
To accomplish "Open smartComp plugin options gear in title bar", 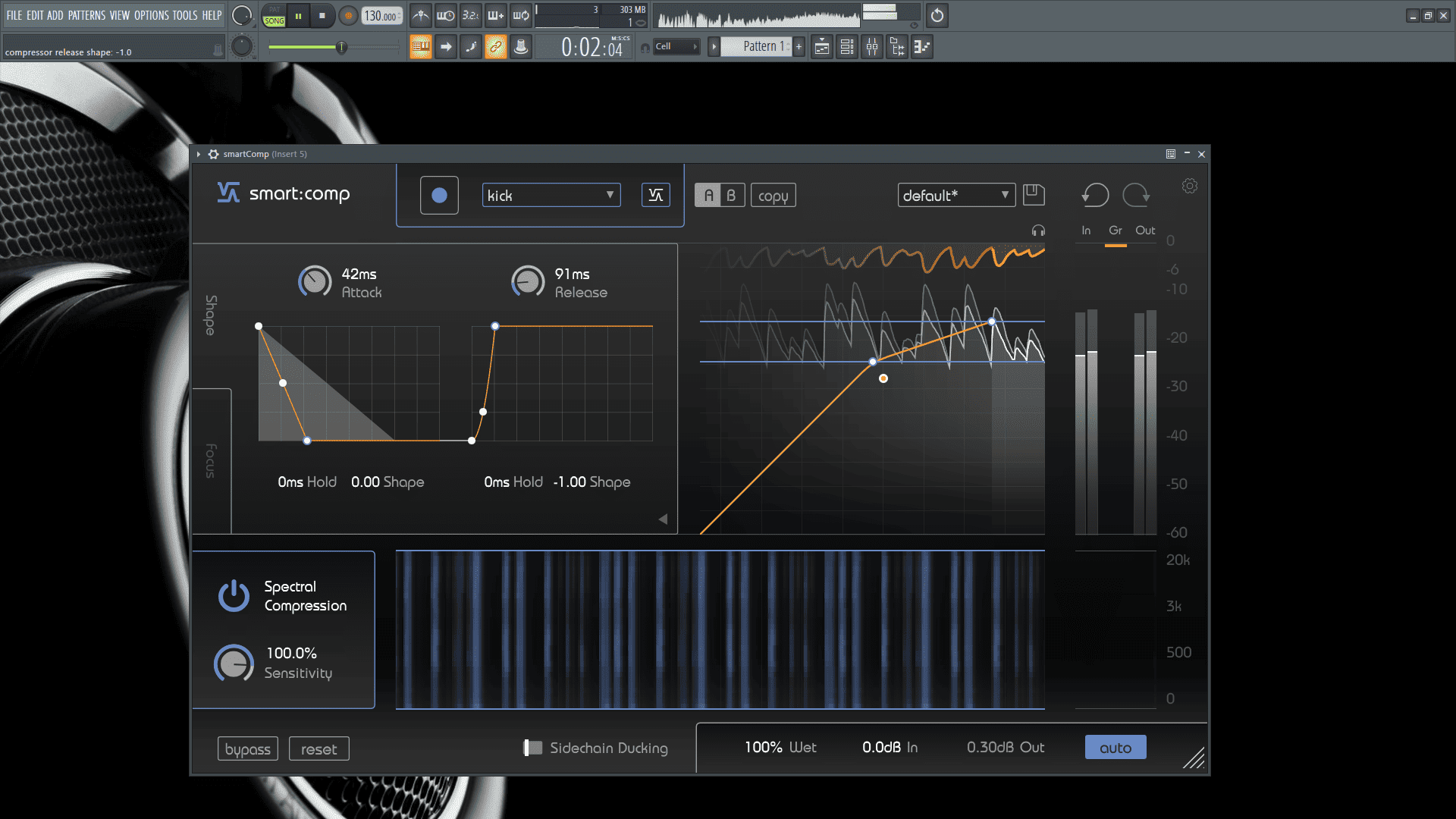I will 214,154.
